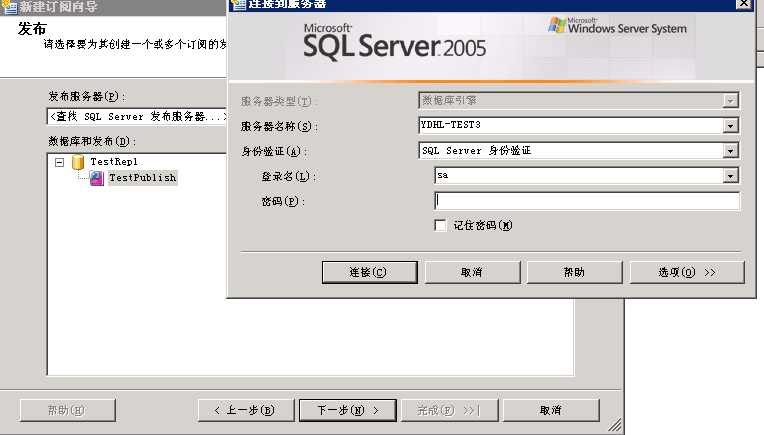The width and height of the screenshot is (764, 435).
Task: Click the TestPublish publication icon
Action: 96,178
